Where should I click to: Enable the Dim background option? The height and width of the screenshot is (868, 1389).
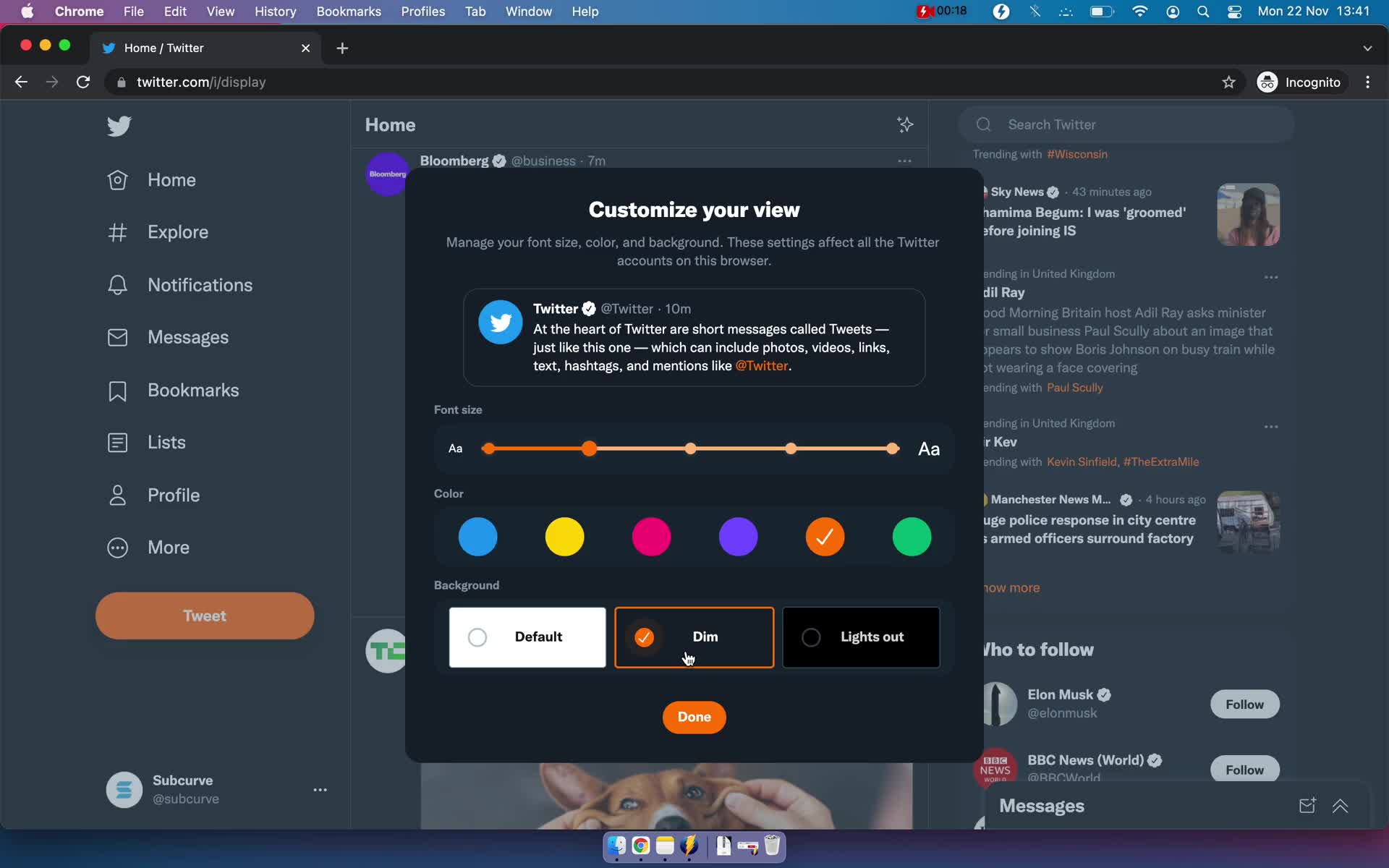[693, 637]
